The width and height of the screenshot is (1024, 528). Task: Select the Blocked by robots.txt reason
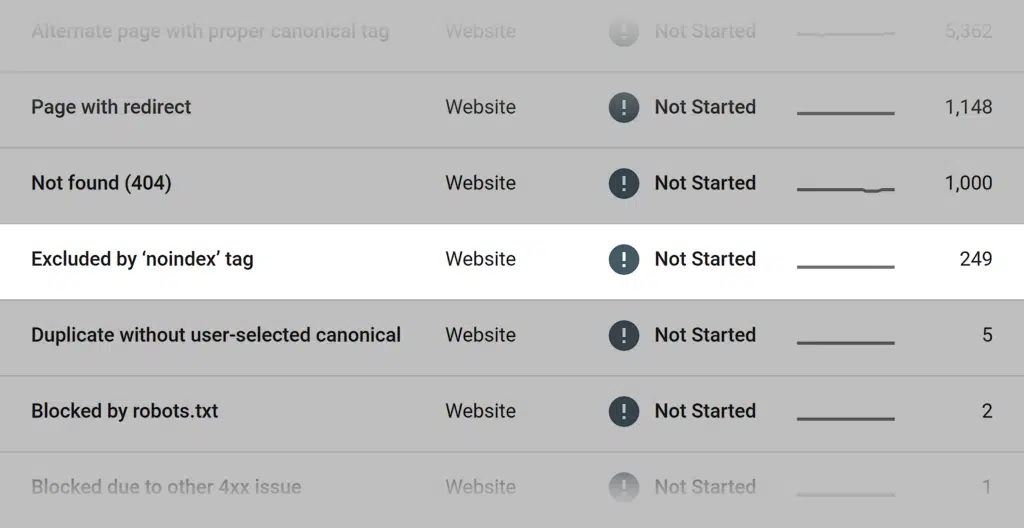[x=124, y=411]
